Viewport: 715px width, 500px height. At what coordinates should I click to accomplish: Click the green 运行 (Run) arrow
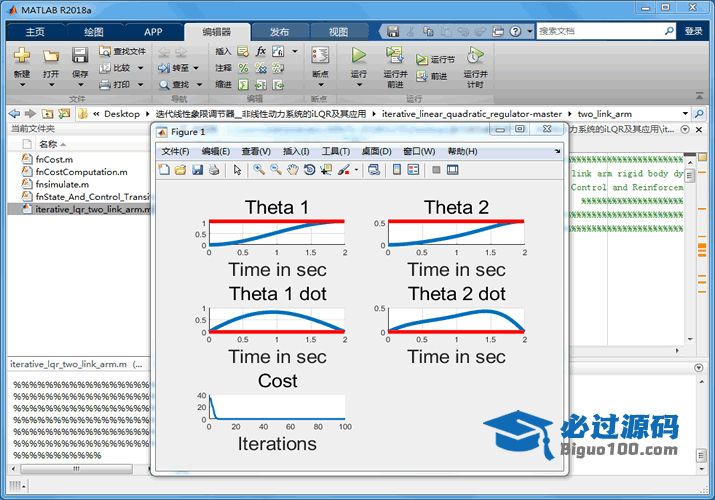(358, 56)
